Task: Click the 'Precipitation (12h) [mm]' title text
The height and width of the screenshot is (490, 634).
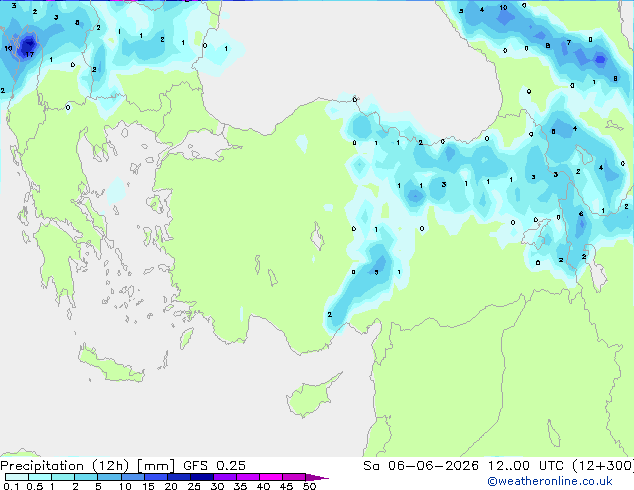Action: [x=87, y=466]
